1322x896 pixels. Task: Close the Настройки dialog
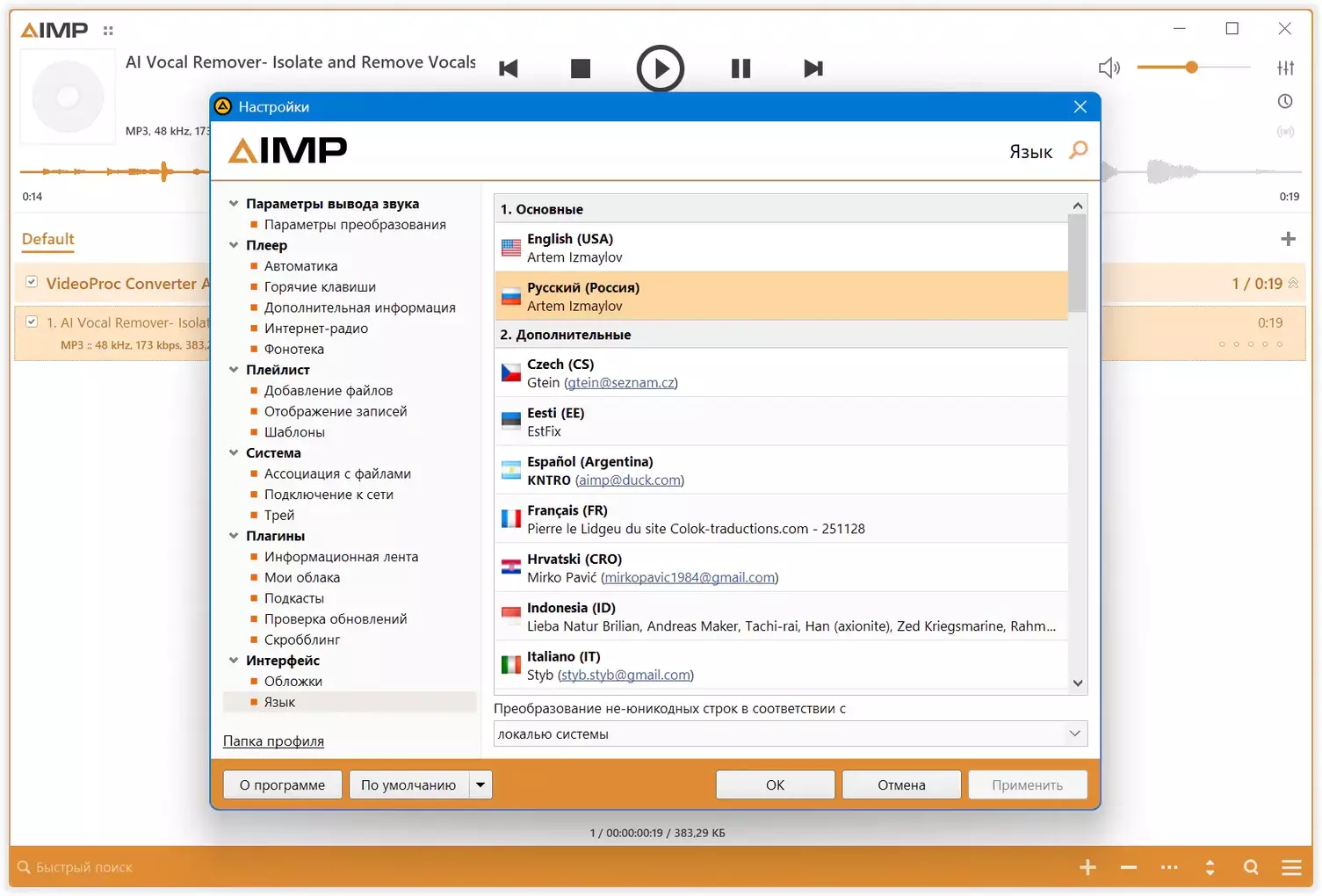[x=1080, y=106]
